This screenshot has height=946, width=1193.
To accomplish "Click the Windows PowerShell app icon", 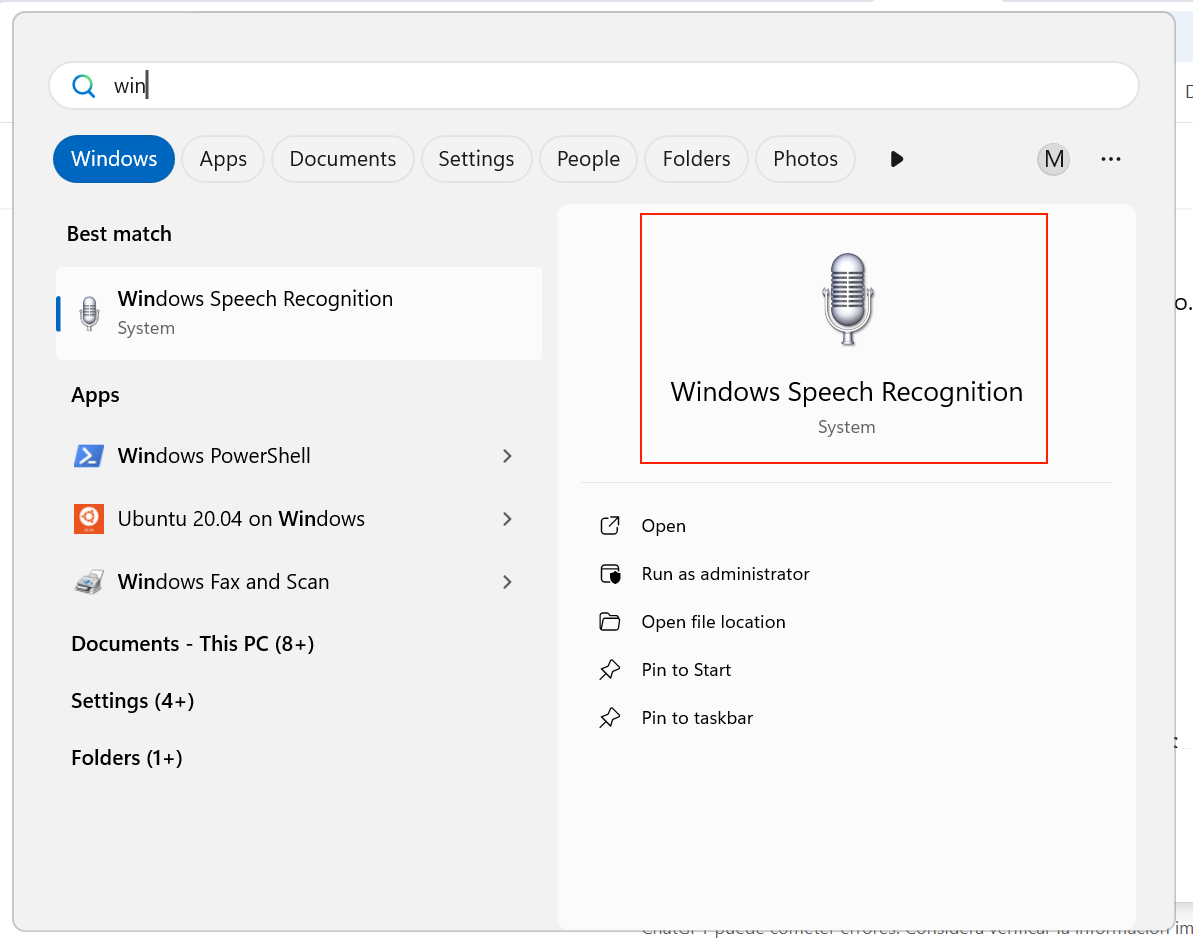I will click(89, 456).
